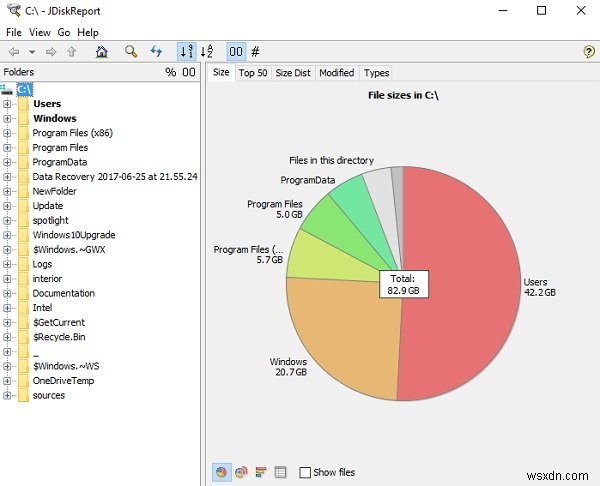
Task: Click the Home folder toolbar icon
Action: tap(101, 51)
